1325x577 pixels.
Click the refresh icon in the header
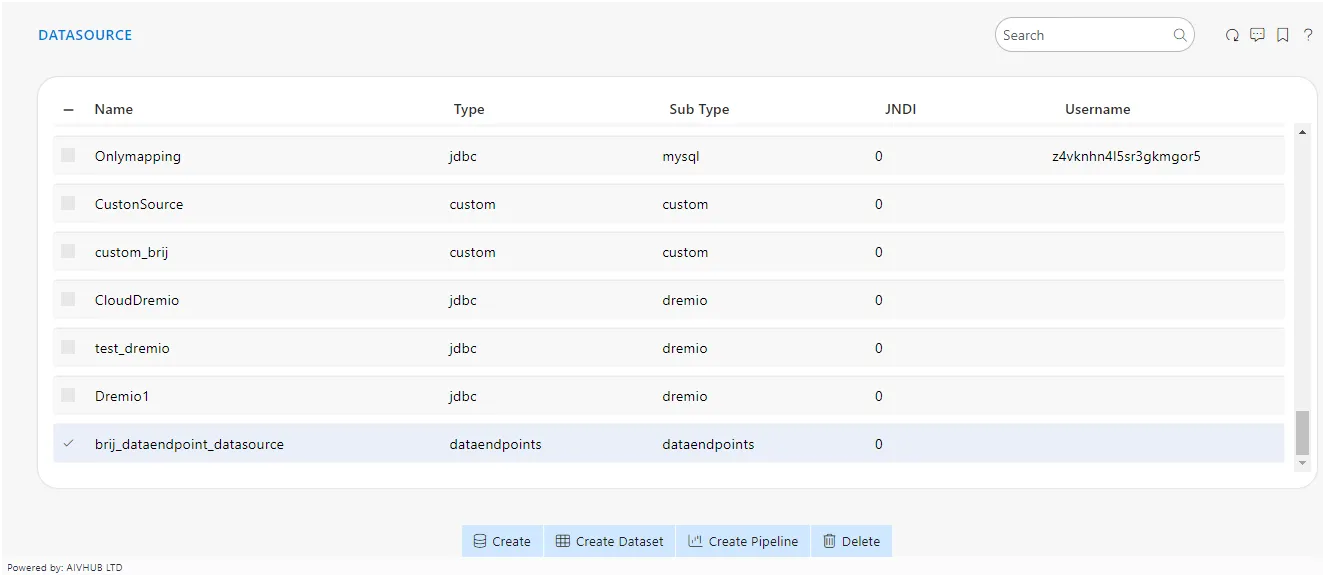point(1232,35)
